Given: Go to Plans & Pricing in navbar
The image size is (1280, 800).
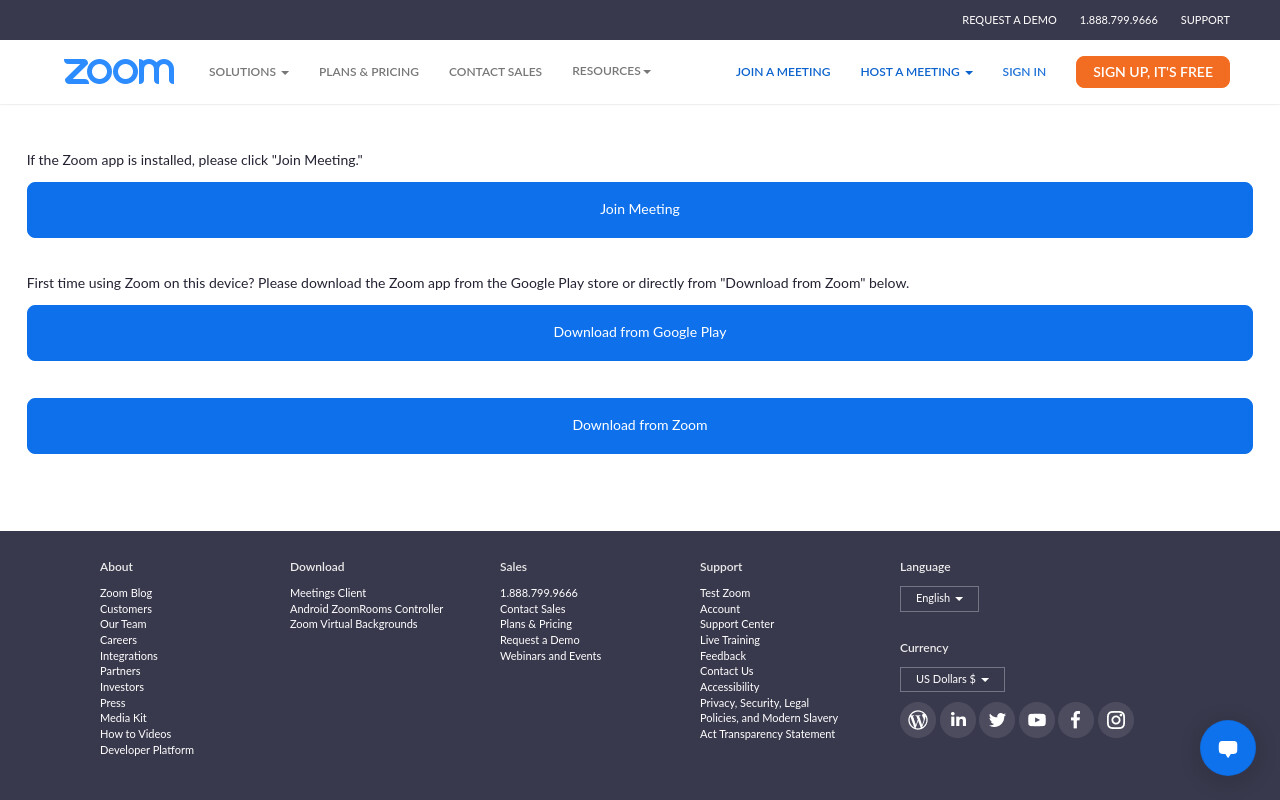Looking at the screenshot, I should coord(369,72).
